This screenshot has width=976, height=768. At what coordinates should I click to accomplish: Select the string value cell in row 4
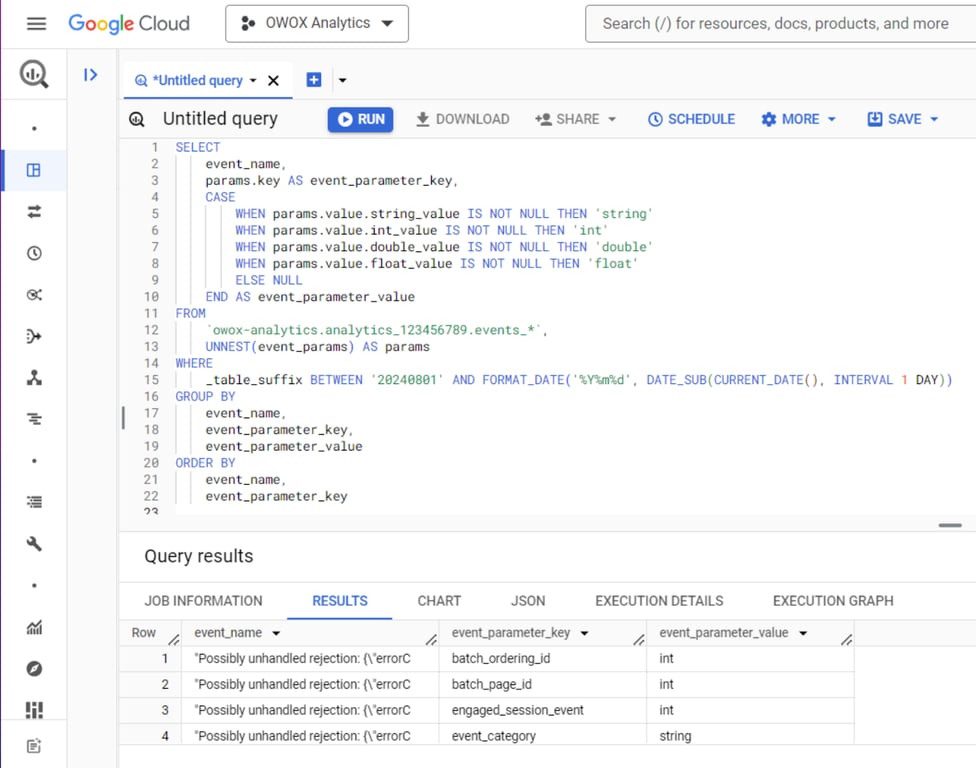point(750,736)
